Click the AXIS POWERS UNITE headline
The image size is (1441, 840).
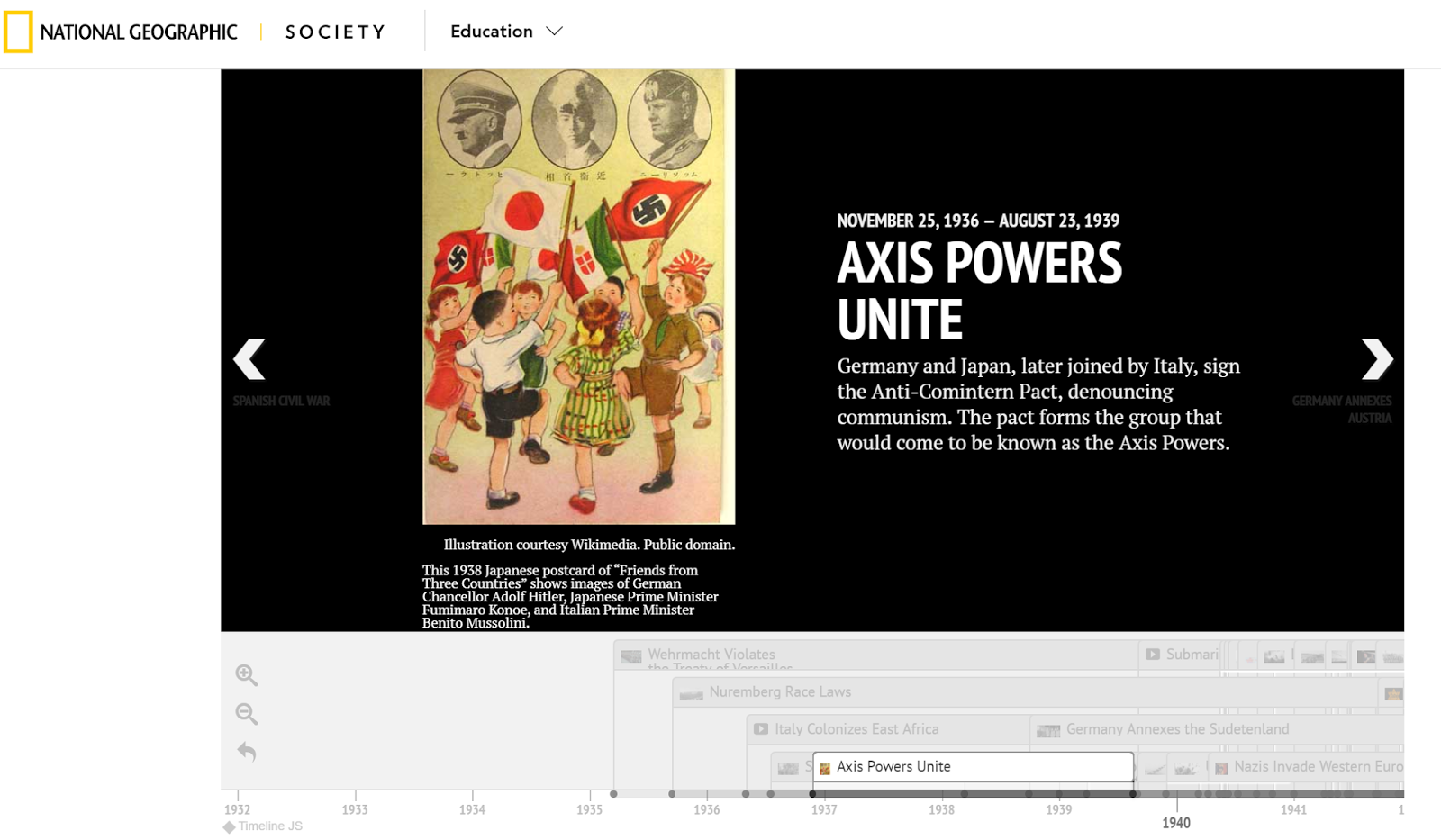point(980,291)
